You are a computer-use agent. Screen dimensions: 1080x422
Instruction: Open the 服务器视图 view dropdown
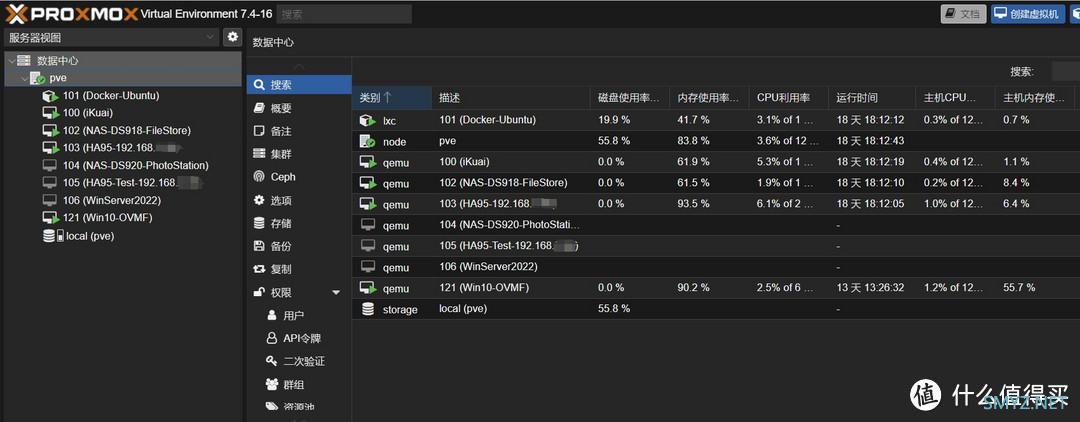coord(112,38)
